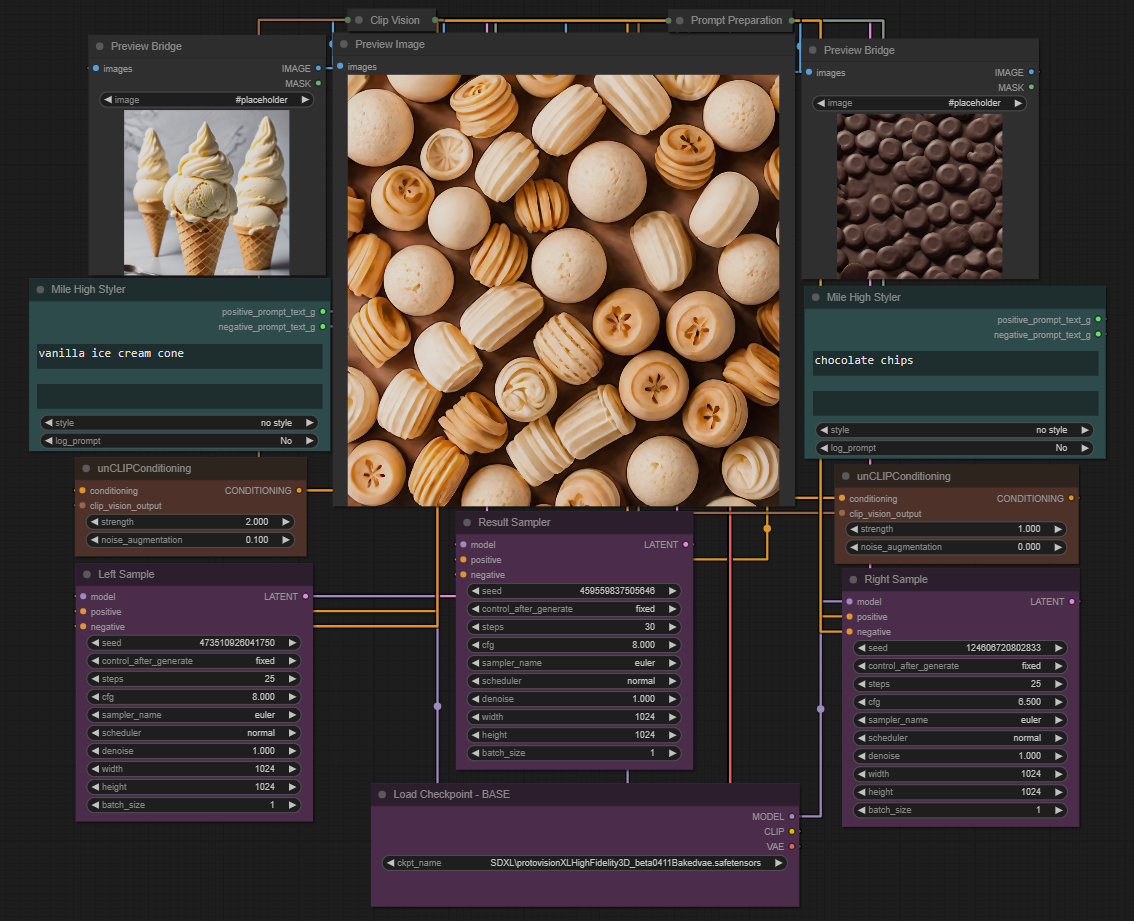The height and width of the screenshot is (921, 1134).
Task: Select the Clip Vision node header
Action: (395, 20)
